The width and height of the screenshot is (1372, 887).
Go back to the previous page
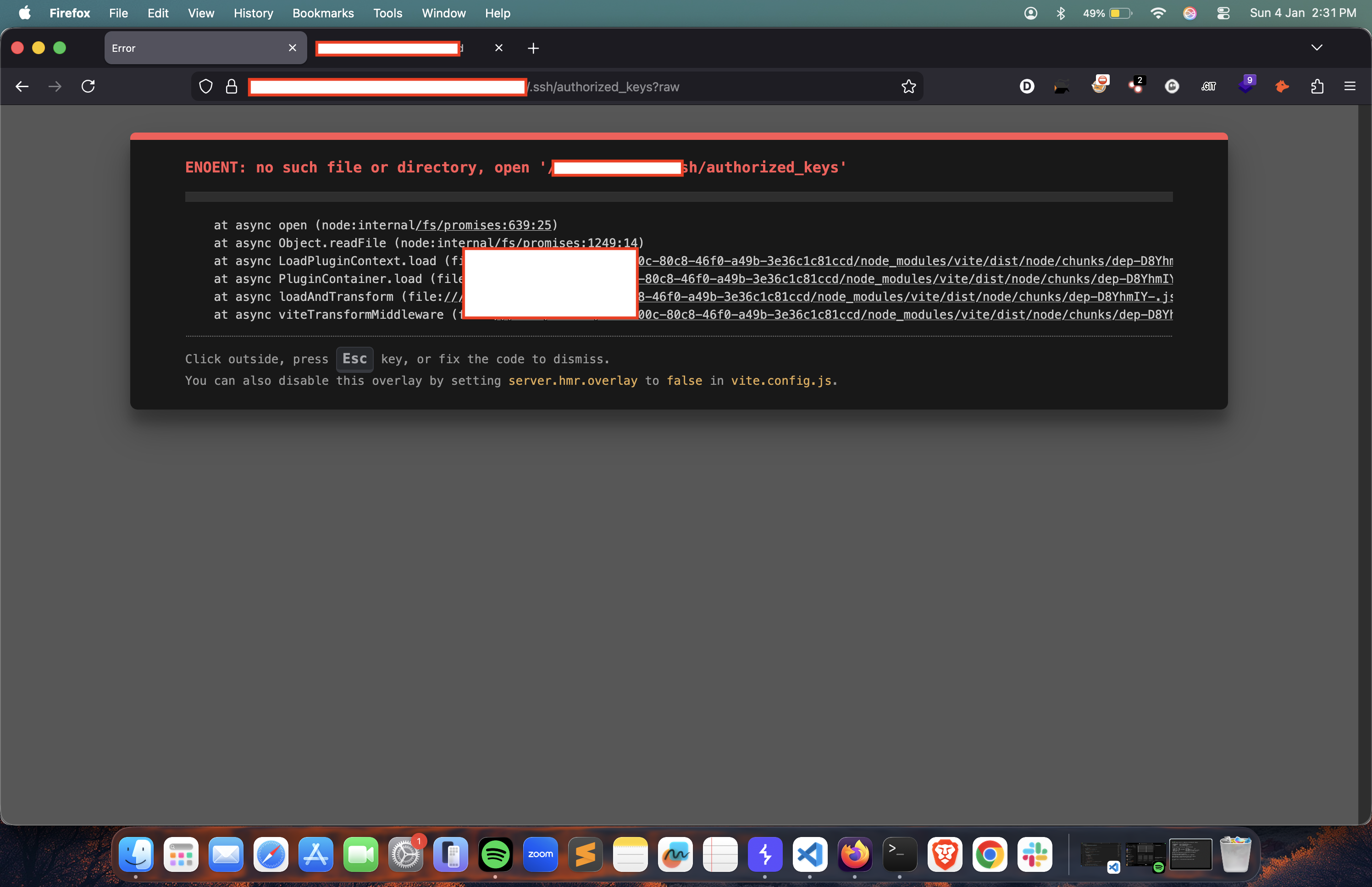click(22, 86)
